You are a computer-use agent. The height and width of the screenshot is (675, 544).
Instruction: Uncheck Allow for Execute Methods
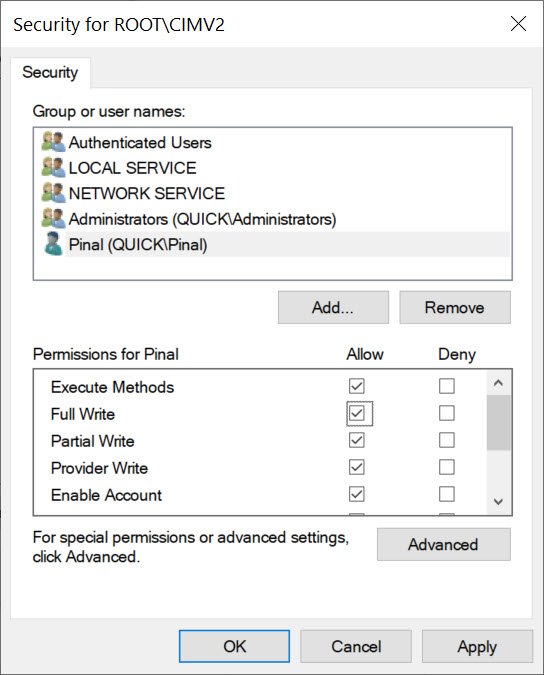coord(357,386)
